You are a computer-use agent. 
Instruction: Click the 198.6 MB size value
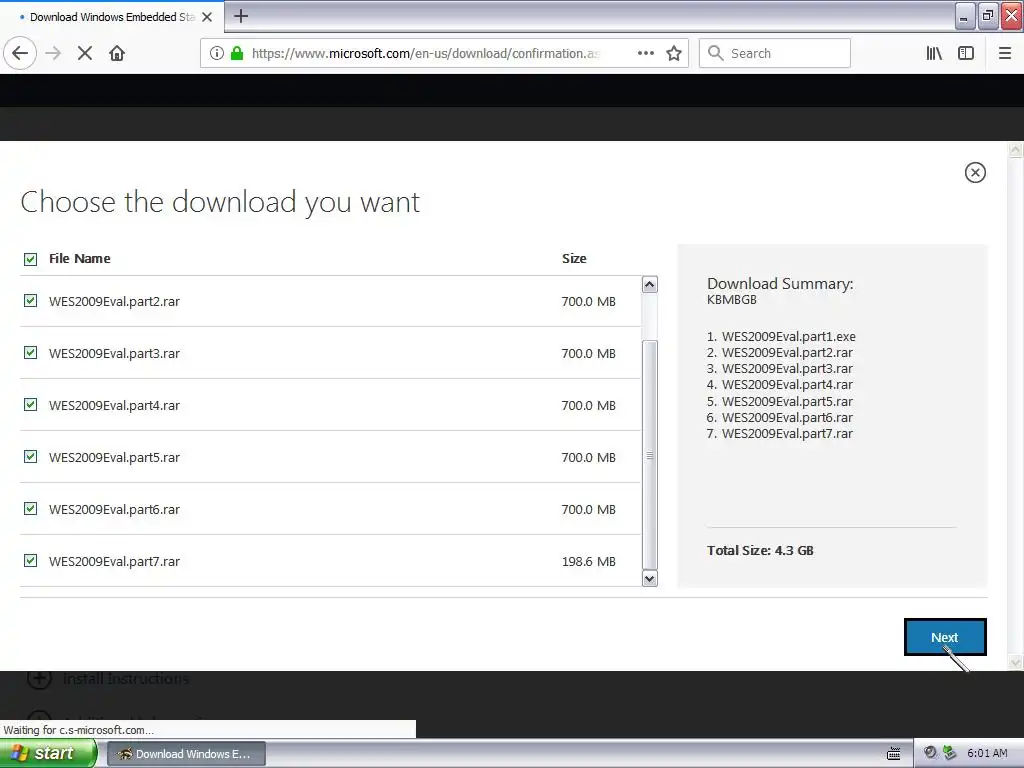588,561
